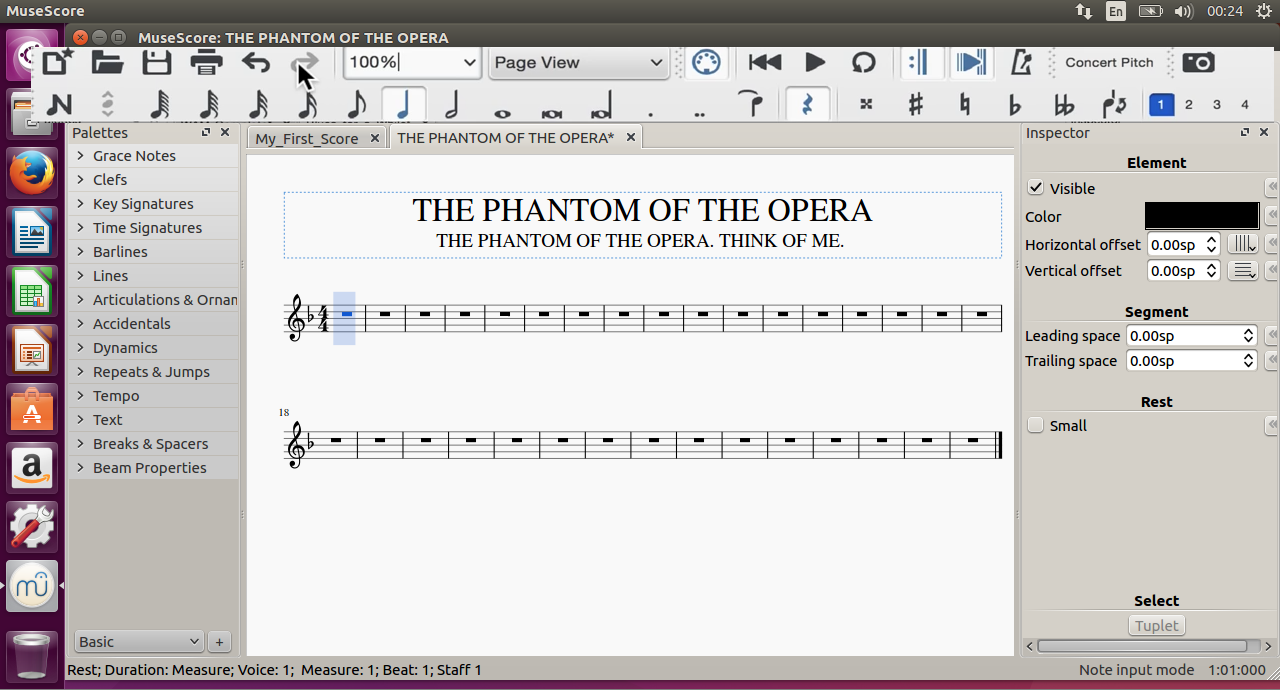
Task: Select voice 2 button
Action: (1189, 104)
